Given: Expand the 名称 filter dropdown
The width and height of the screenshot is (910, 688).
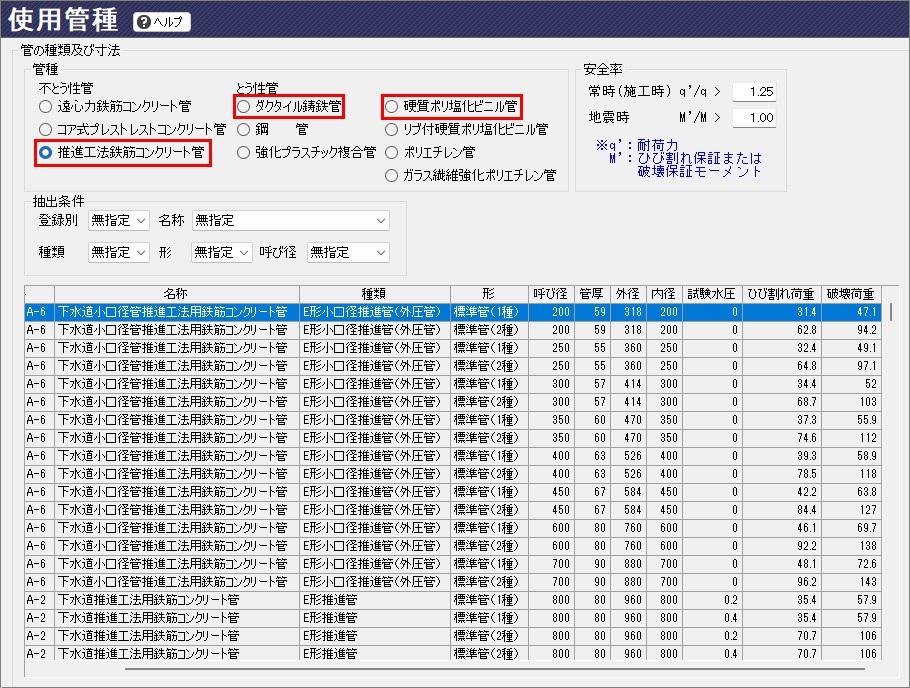Looking at the screenshot, I should point(291,220).
